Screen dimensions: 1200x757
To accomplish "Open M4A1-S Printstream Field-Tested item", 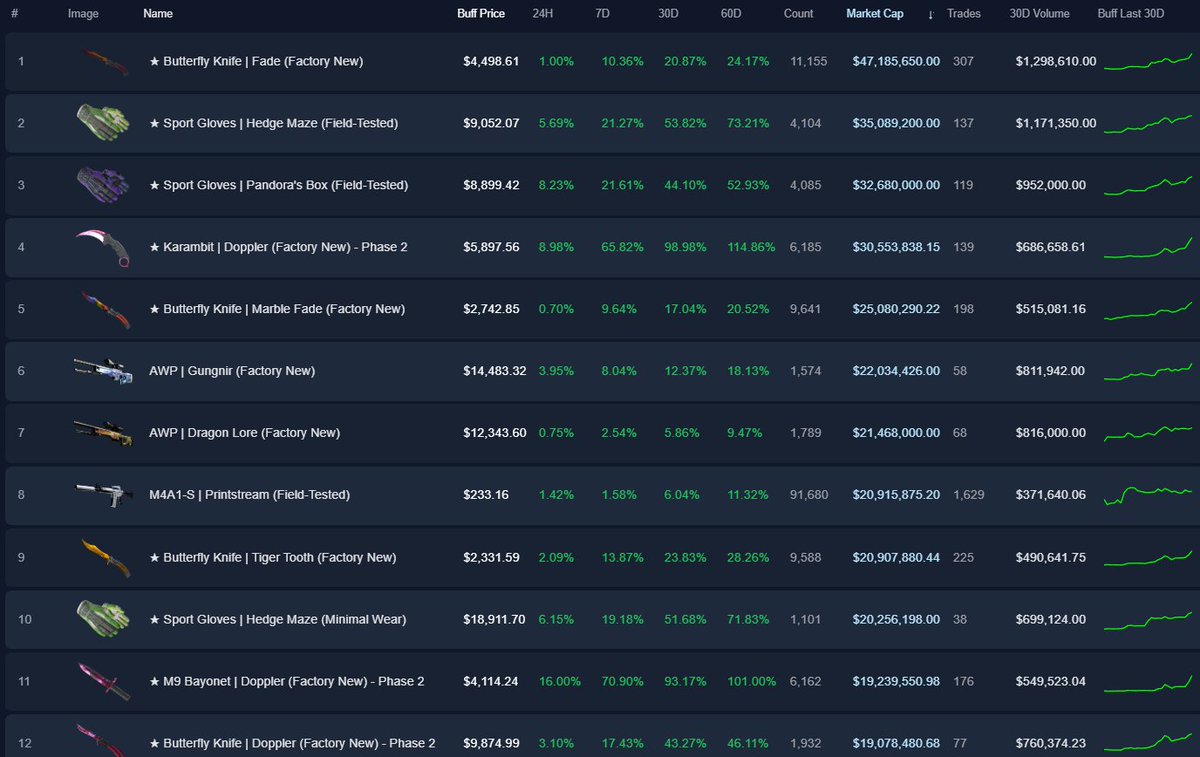I will [x=250, y=495].
